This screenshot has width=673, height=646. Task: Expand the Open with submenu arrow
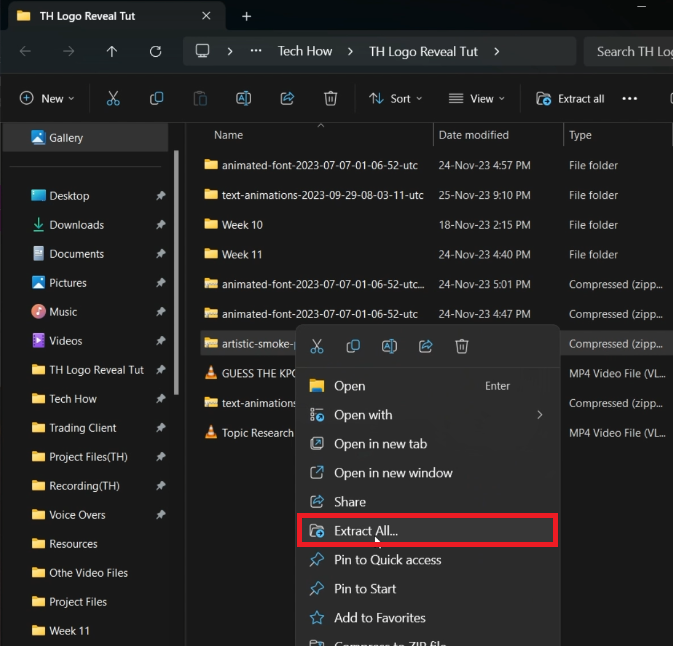click(540, 415)
